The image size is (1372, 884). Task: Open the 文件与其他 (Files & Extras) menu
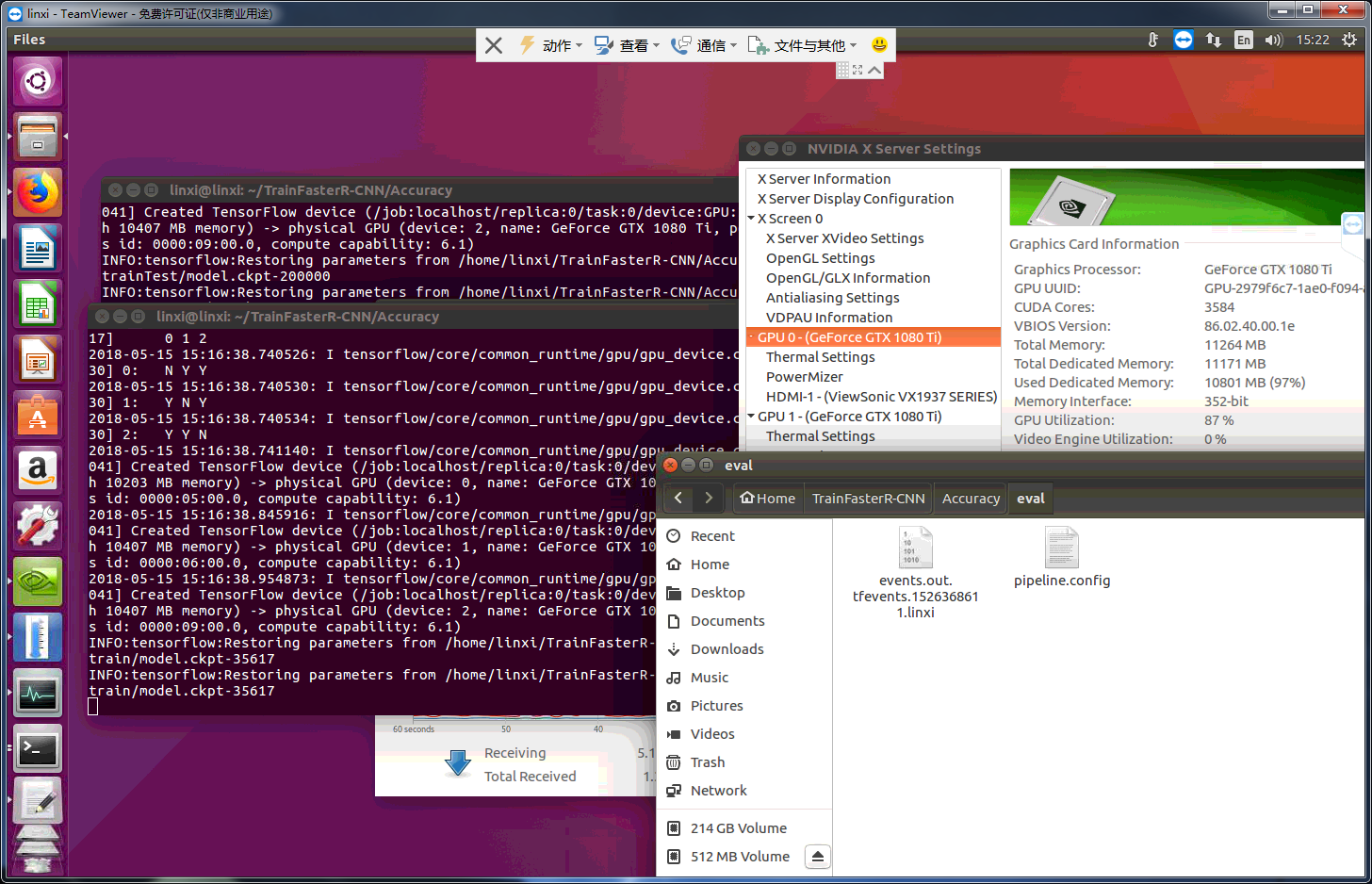point(803,45)
